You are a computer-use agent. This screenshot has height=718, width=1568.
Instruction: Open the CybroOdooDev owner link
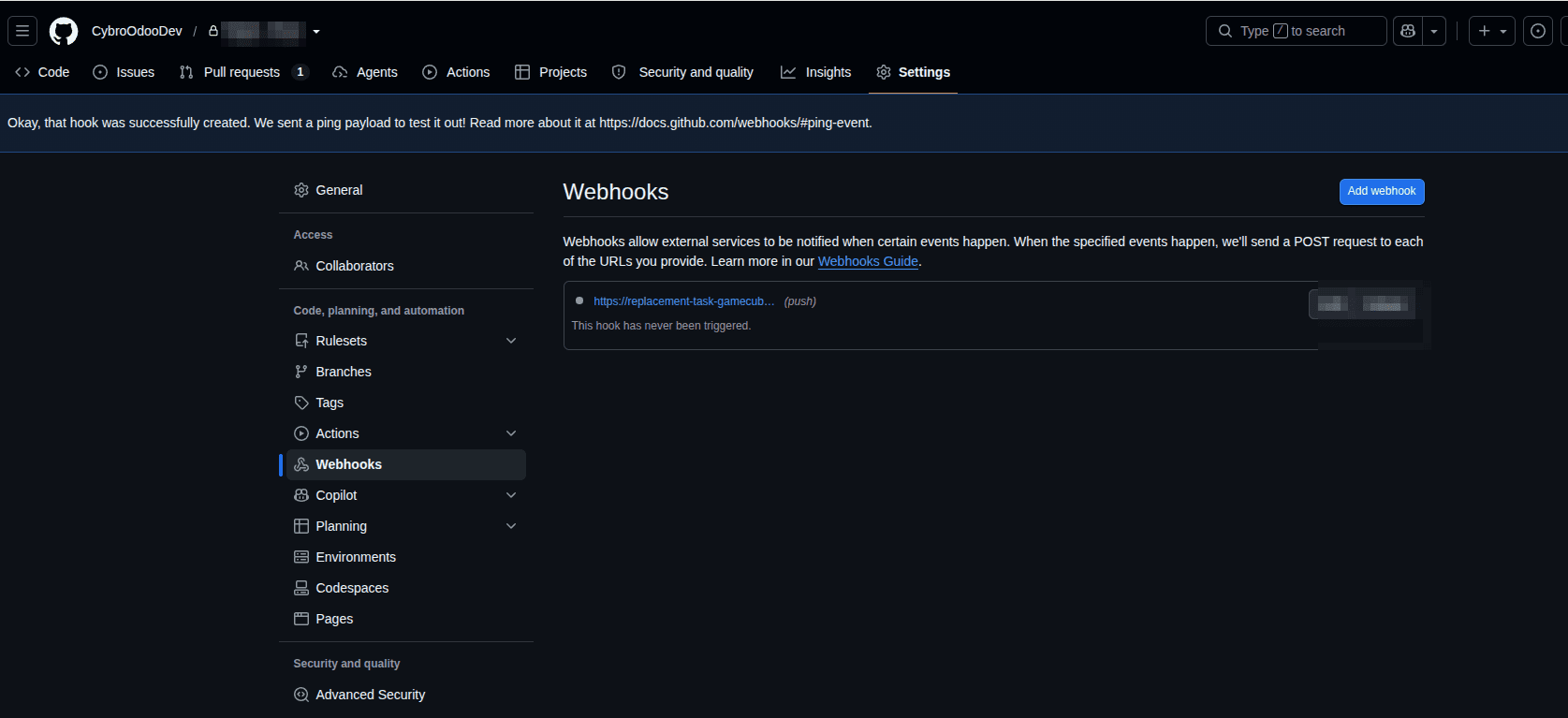pos(137,31)
